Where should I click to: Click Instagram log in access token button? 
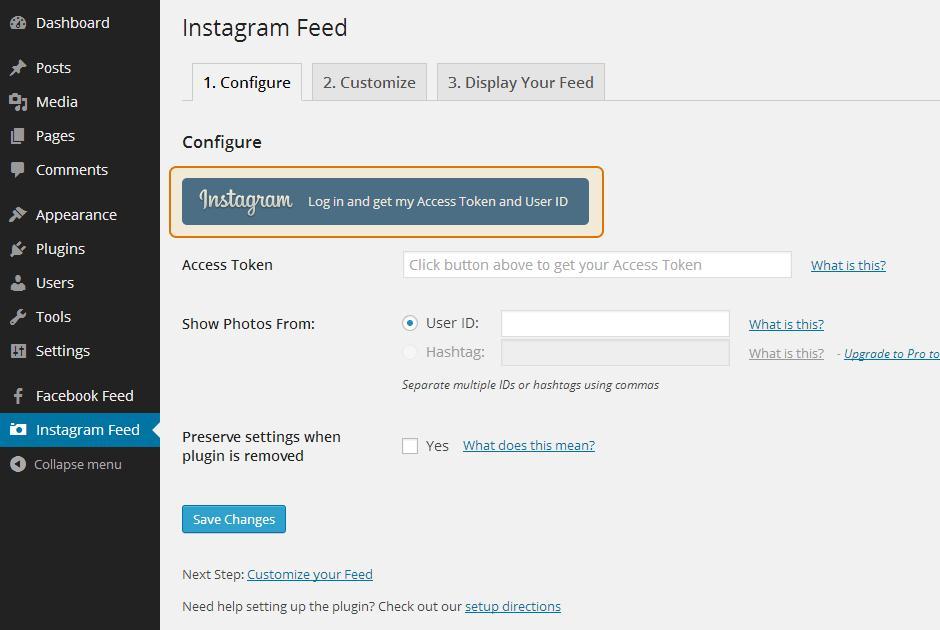(x=385, y=201)
